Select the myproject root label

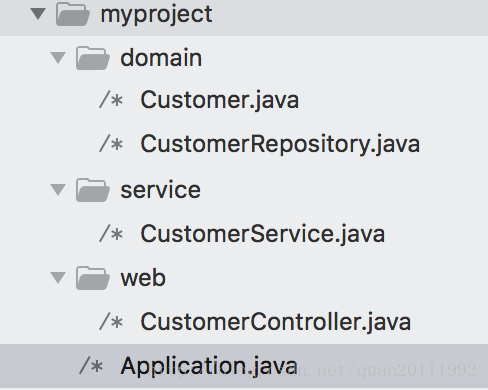pyautogui.click(x=156, y=15)
